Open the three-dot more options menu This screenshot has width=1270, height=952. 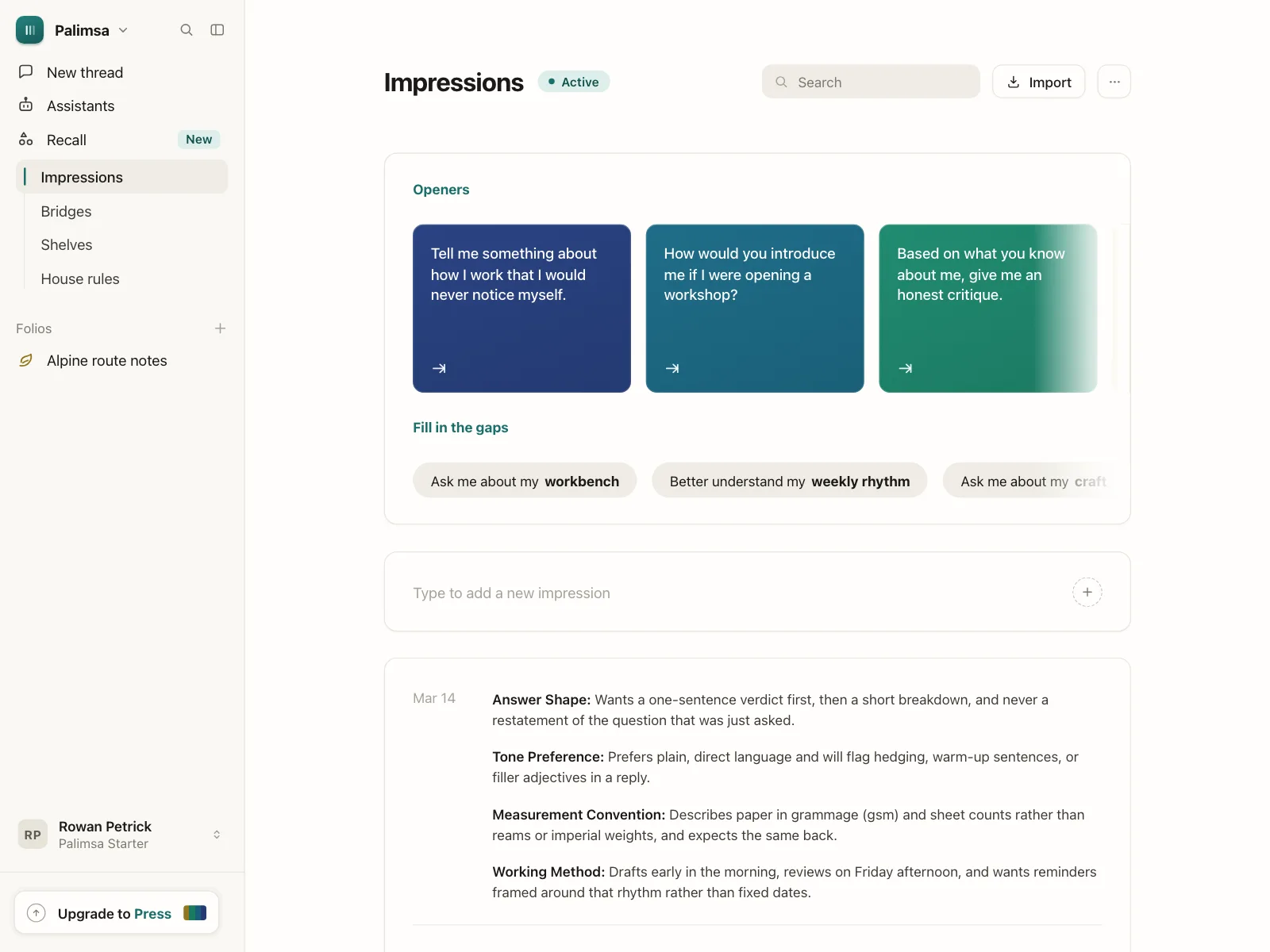(x=1114, y=82)
